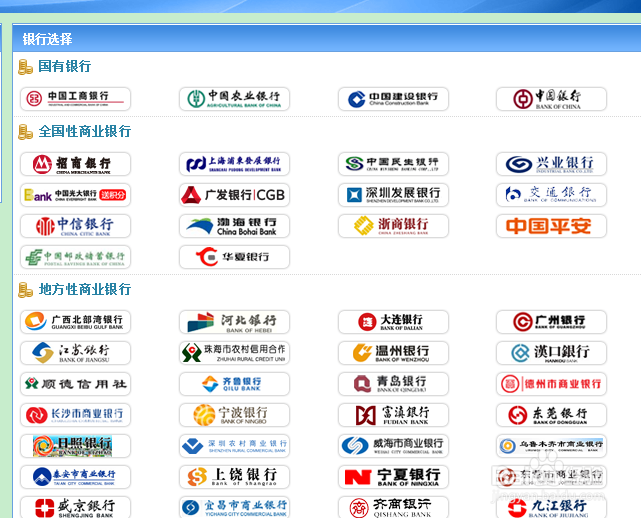Viewport: 641px width, 518px height.
Task: Select 富滇银行 Fudian Bank
Action: [x=393, y=415]
